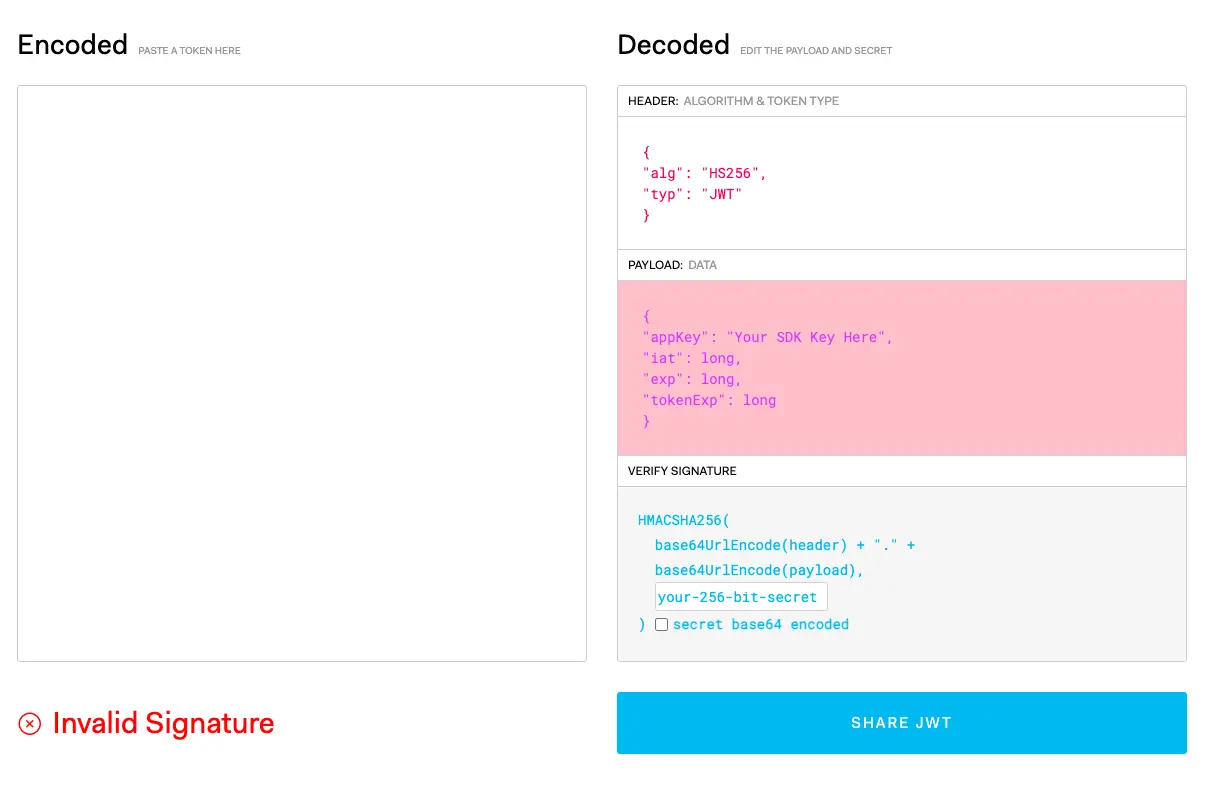Click the Invalid Signature error icon
The image size is (1209, 798).
29,722
